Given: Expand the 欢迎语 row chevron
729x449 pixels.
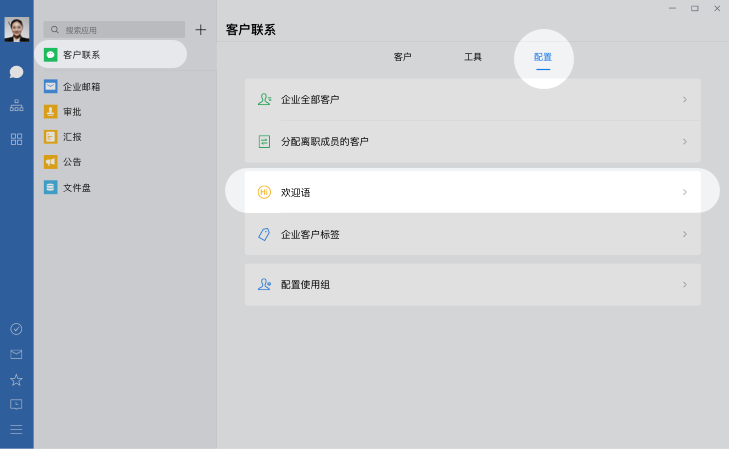Looking at the screenshot, I should tap(684, 192).
